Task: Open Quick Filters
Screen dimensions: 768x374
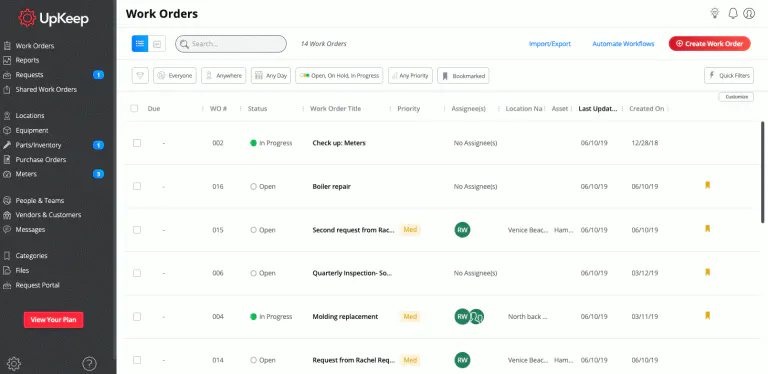Action: click(729, 76)
